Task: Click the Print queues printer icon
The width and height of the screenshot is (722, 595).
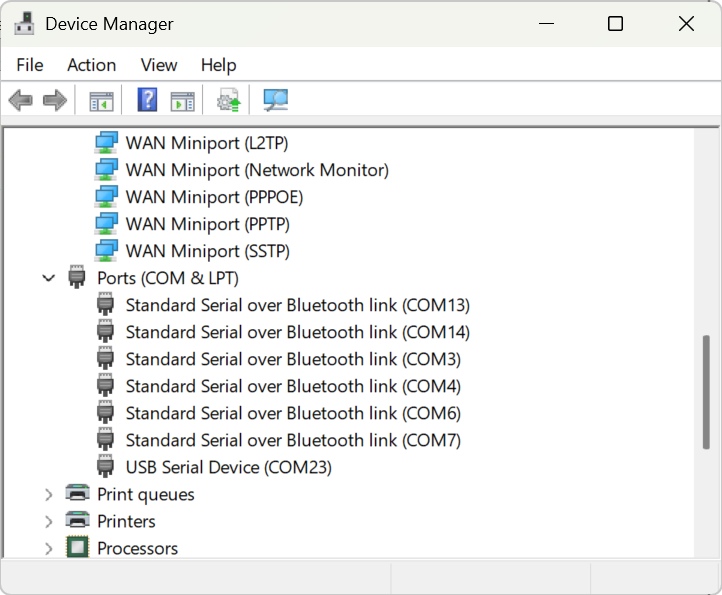Action: coord(77,493)
